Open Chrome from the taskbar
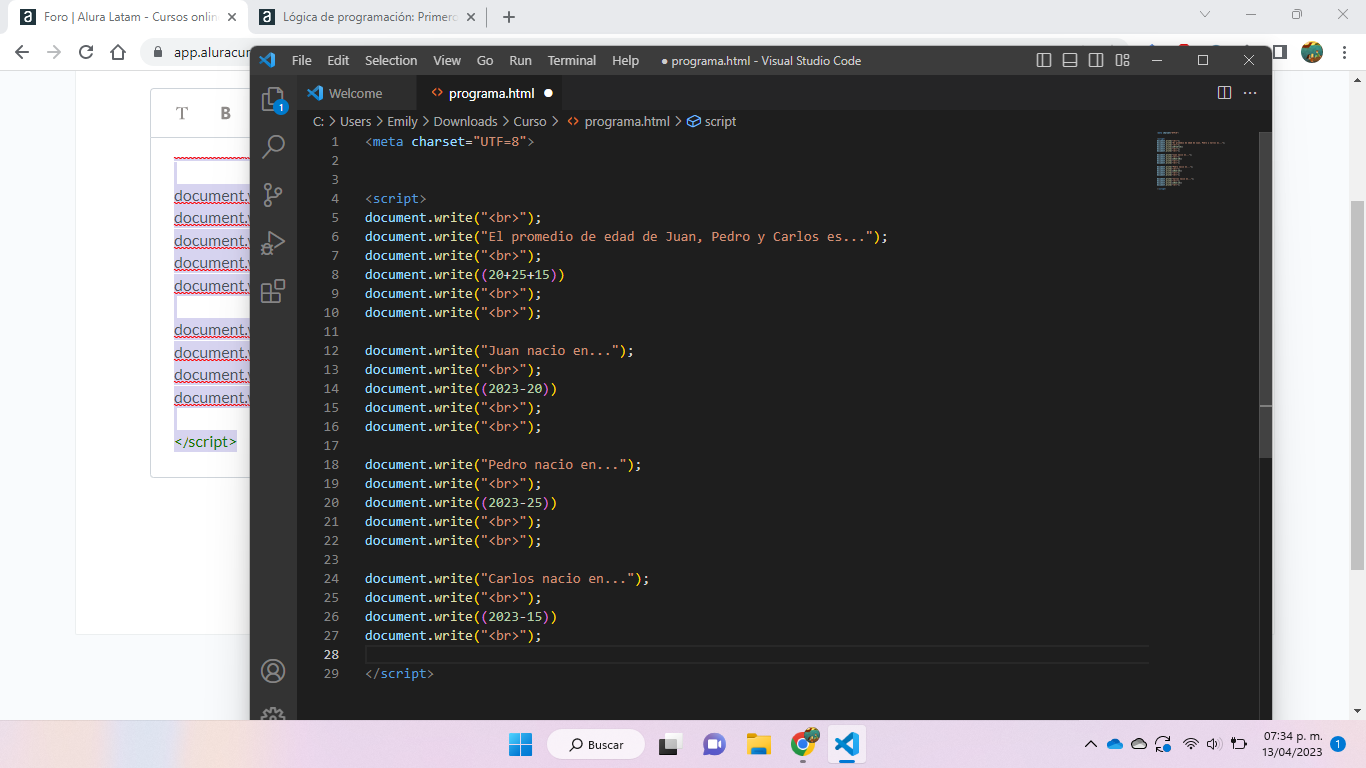The height and width of the screenshot is (768, 1366). 804,744
